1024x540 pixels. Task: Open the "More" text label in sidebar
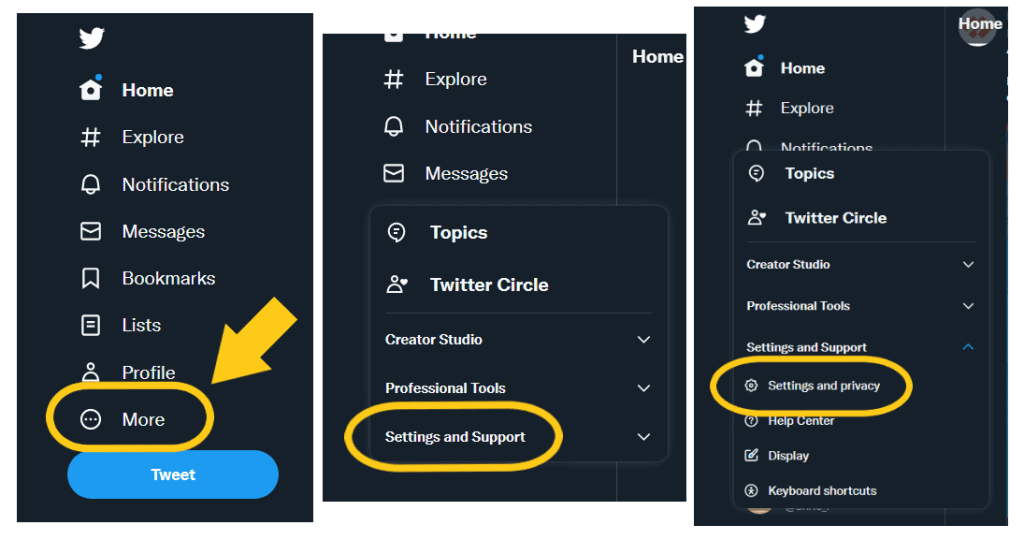coord(143,420)
